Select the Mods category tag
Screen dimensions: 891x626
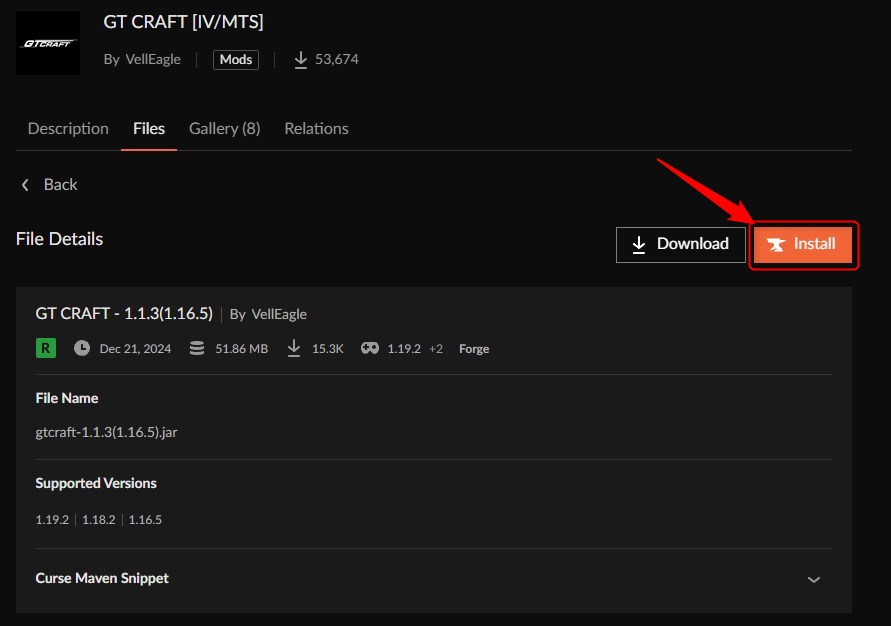click(x=236, y=60)
